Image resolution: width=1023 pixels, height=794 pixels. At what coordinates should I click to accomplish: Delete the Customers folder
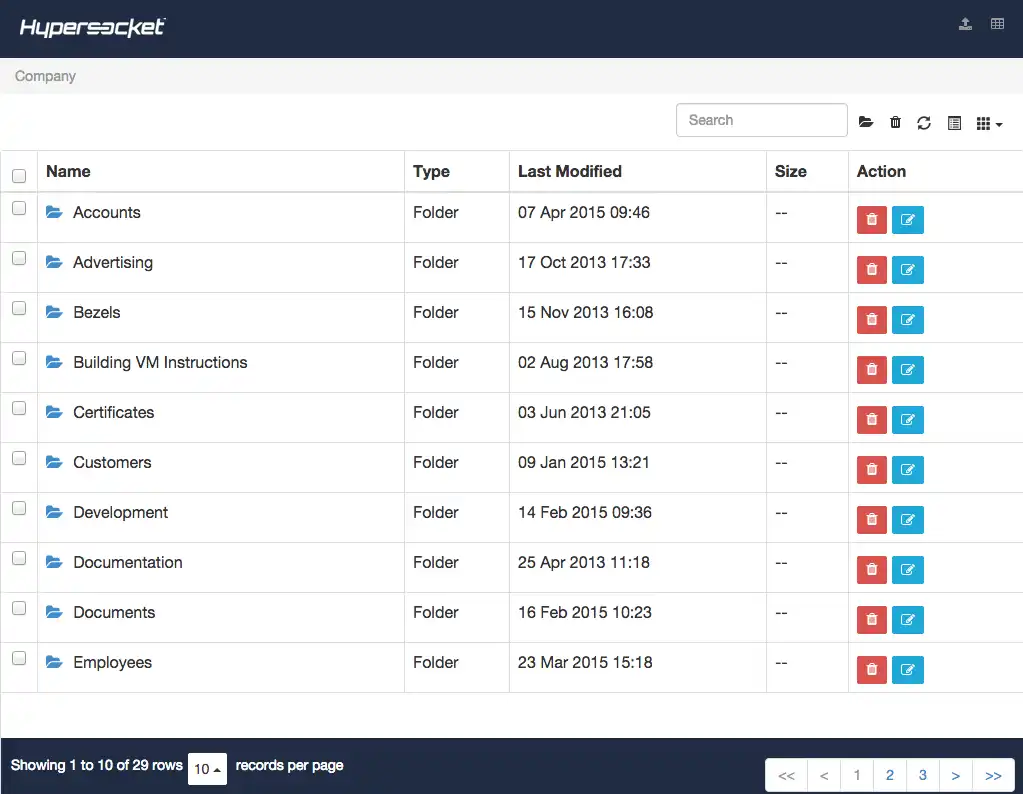pyautogui.click(x=872, y=470)
